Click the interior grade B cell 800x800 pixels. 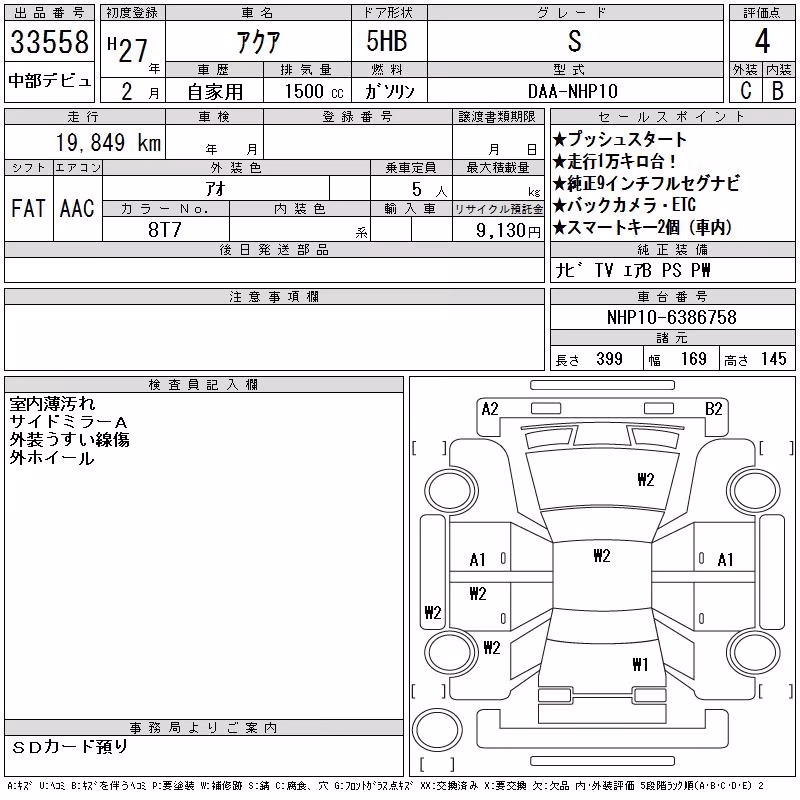779,90
